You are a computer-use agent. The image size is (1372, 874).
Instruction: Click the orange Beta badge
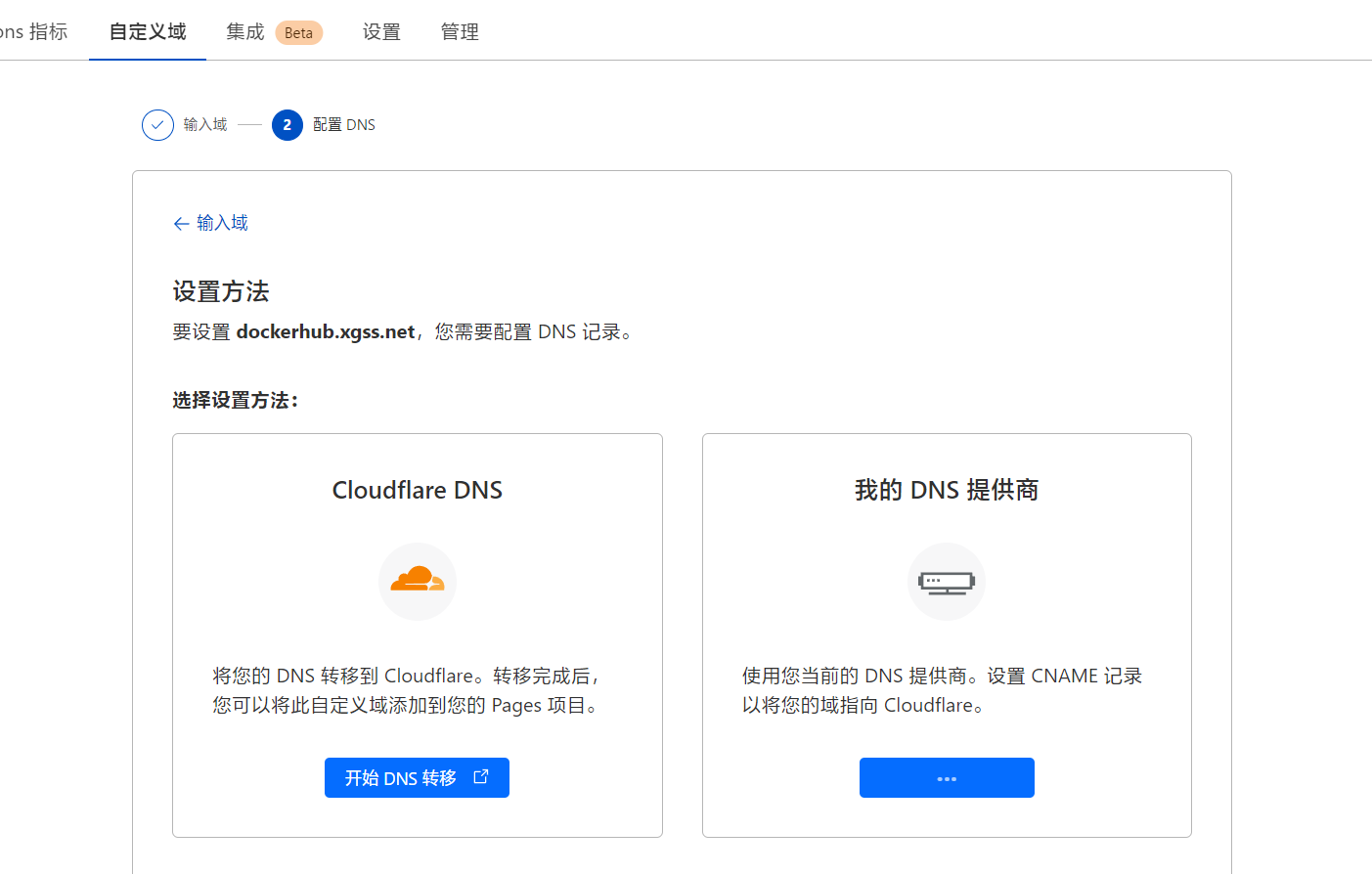298,33
